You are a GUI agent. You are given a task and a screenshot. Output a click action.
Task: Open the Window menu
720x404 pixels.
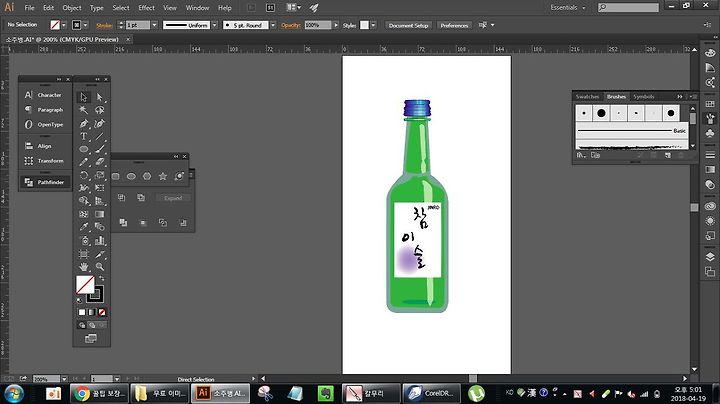[197, 8]
